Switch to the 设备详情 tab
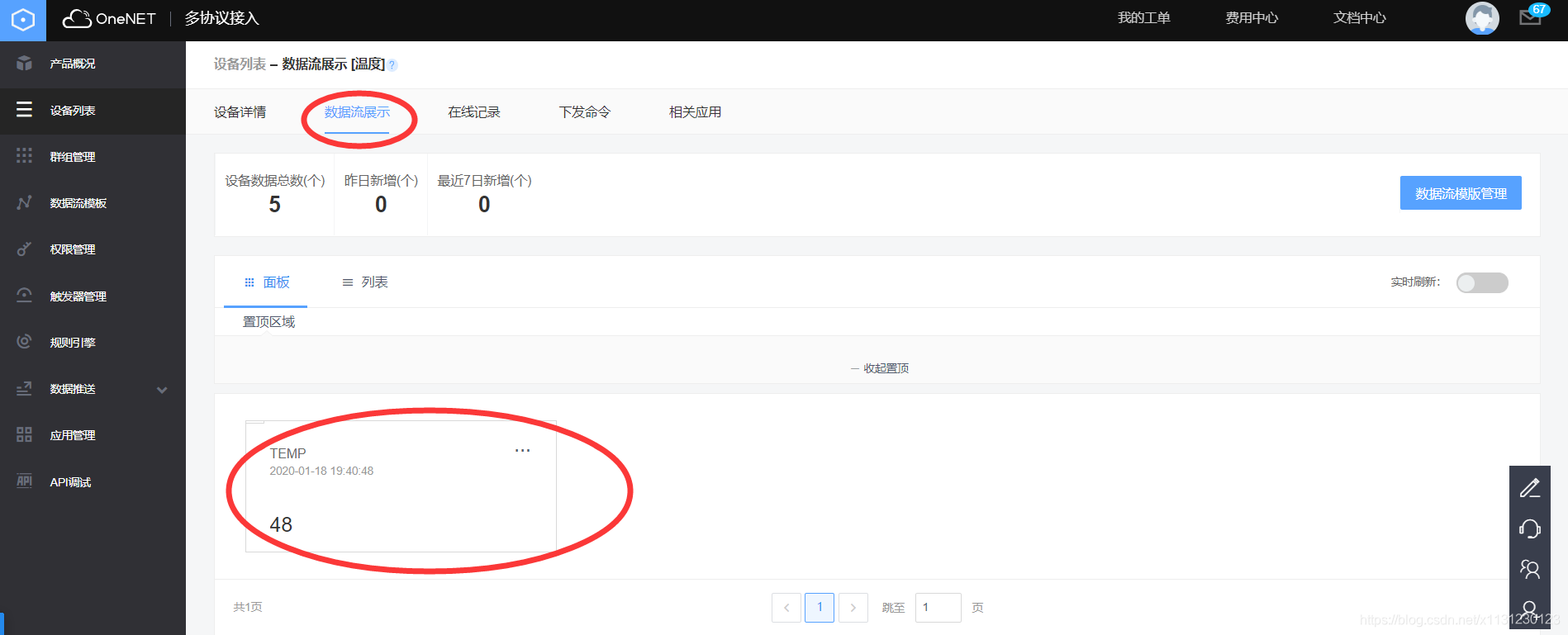 [x=240, y=112]
